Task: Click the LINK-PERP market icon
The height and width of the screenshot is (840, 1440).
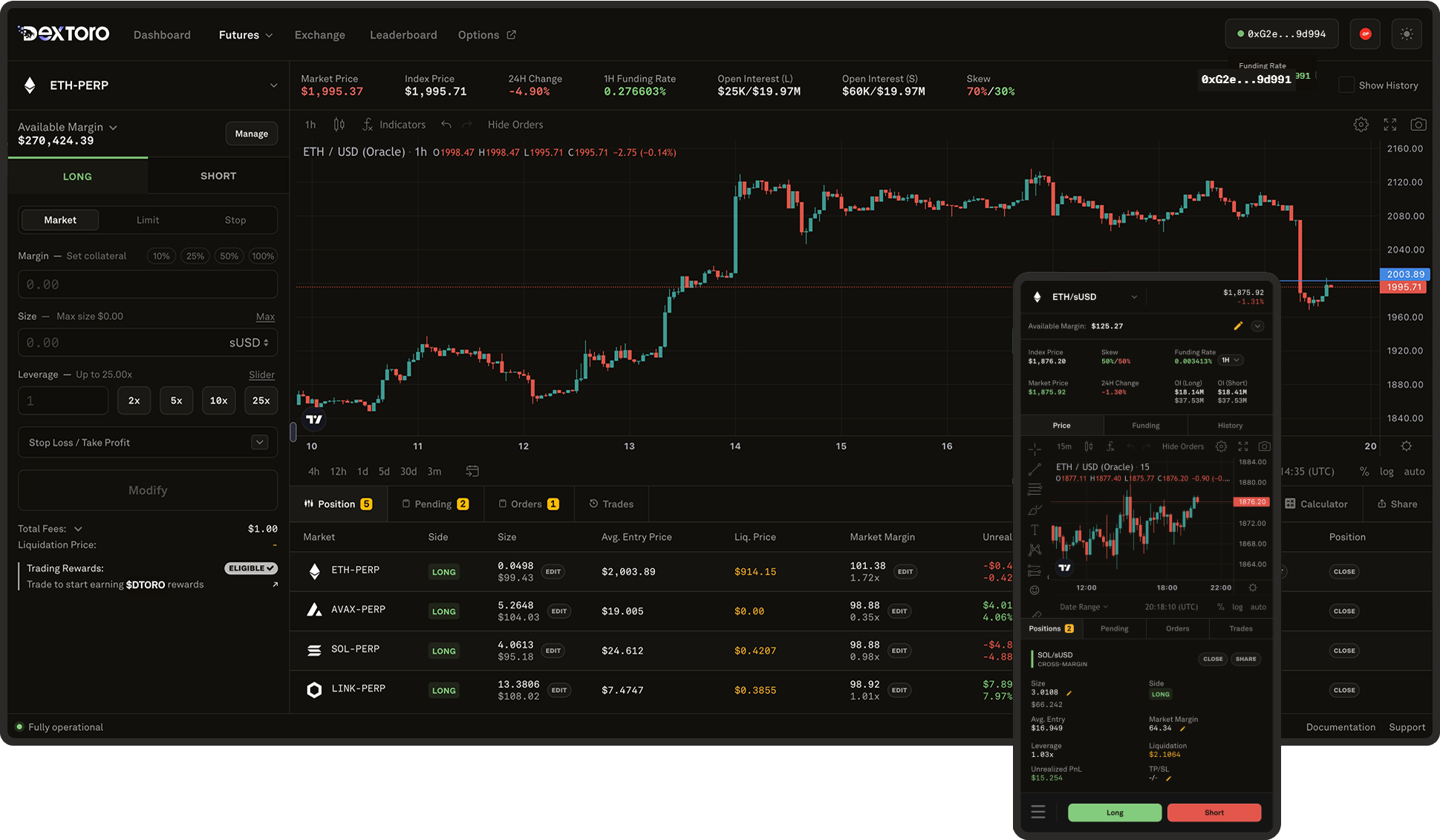Action: [x=314, y=690]
